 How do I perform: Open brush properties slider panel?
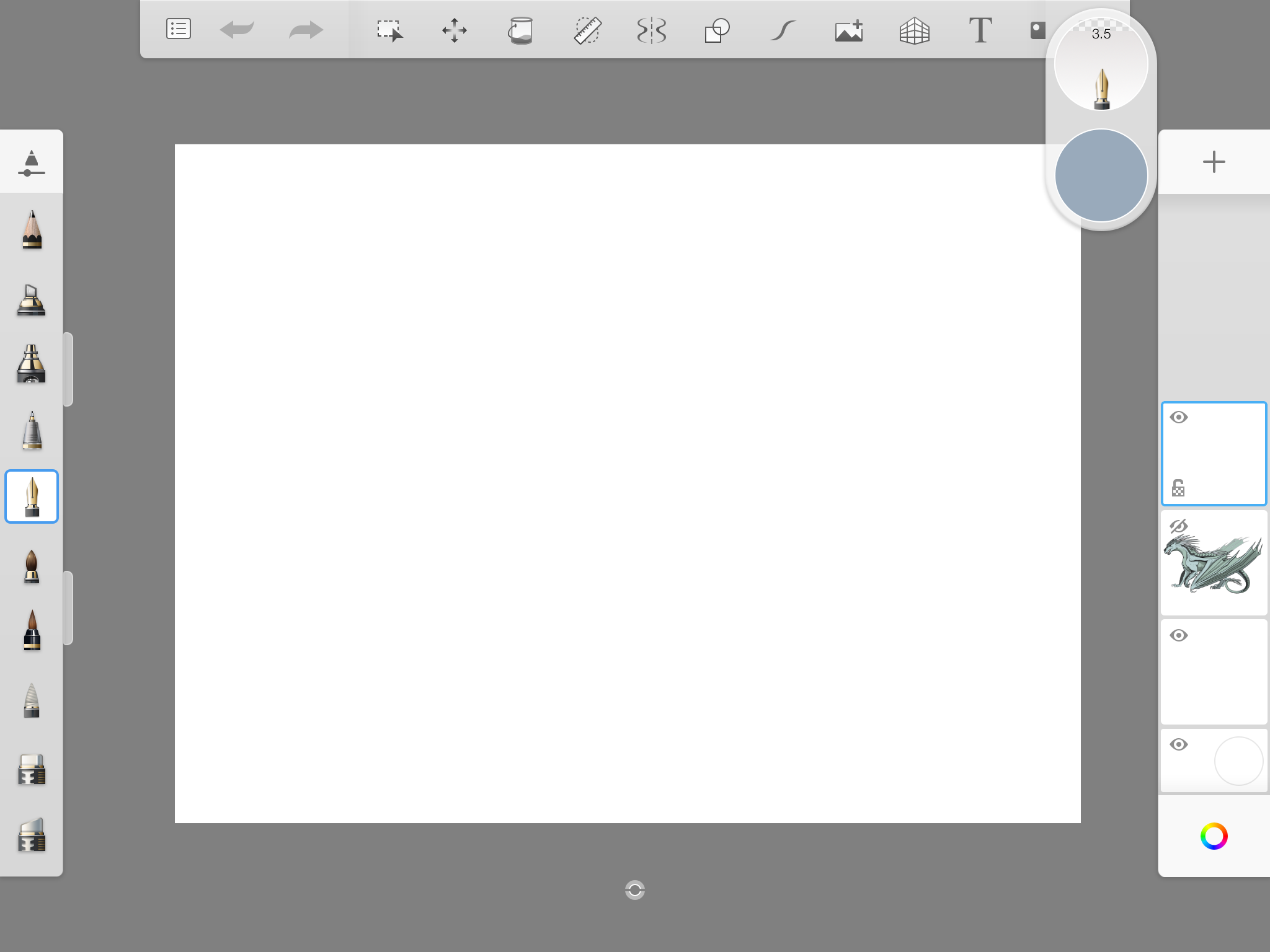(31, 162)
